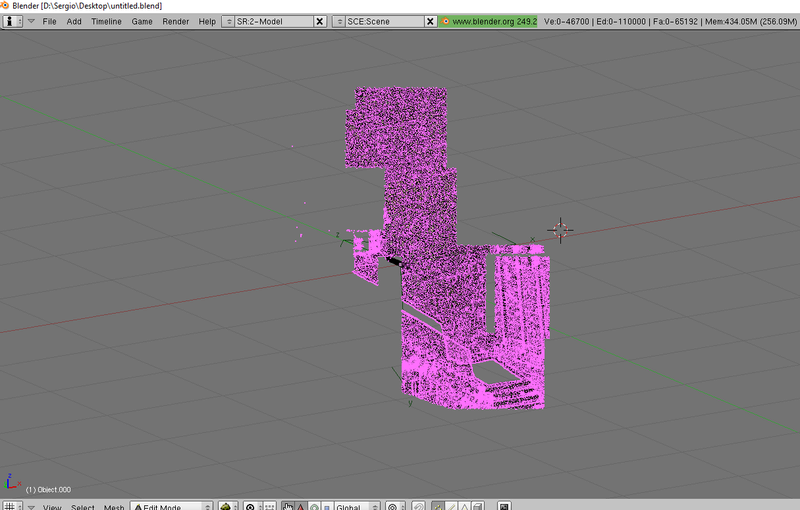The width and height of the screenshot is (800, 510).
Task: Toggle the snap magnet icon
Action: click(x=418, y=506)
